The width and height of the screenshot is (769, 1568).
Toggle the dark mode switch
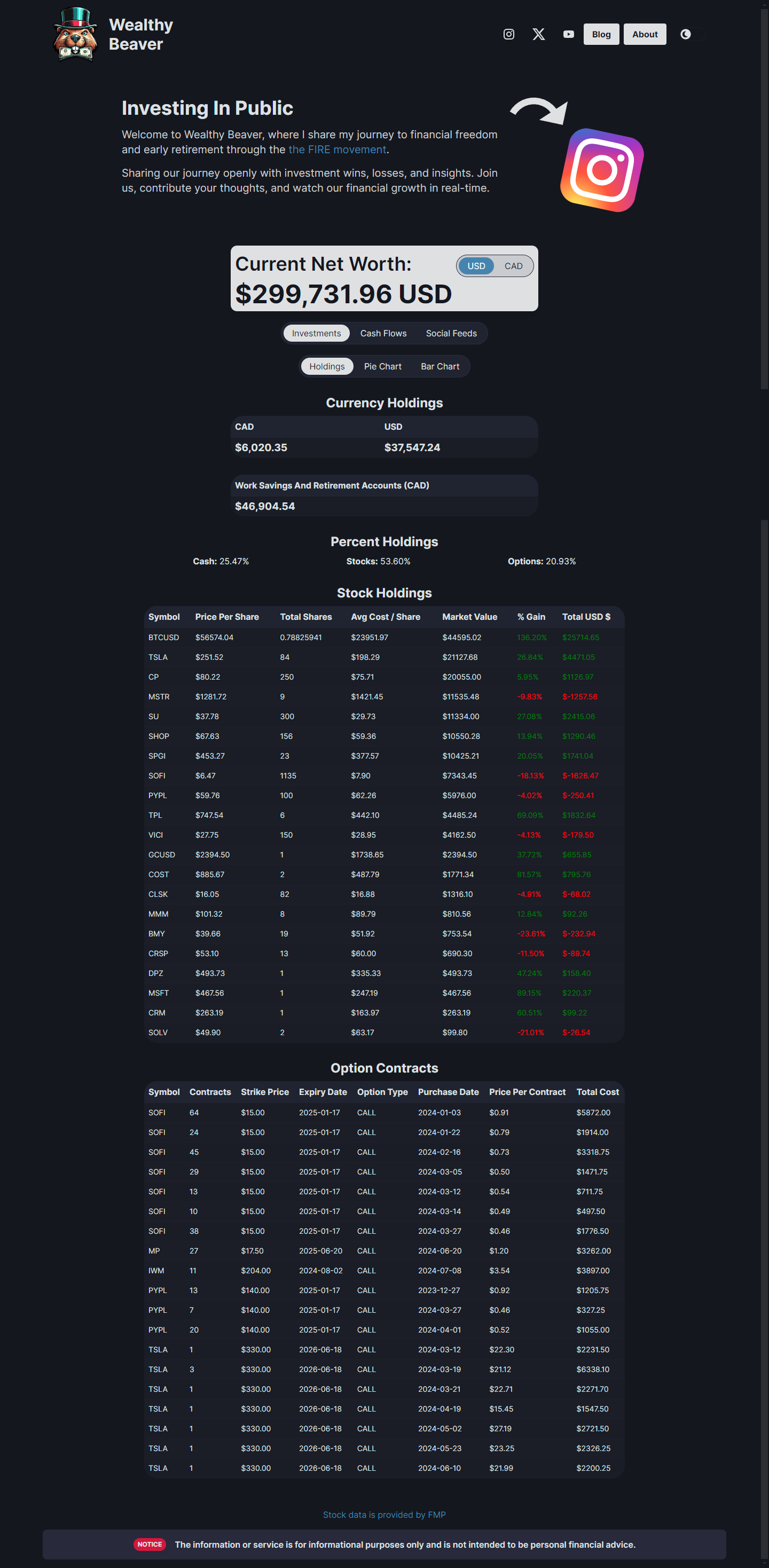[691, 34]
